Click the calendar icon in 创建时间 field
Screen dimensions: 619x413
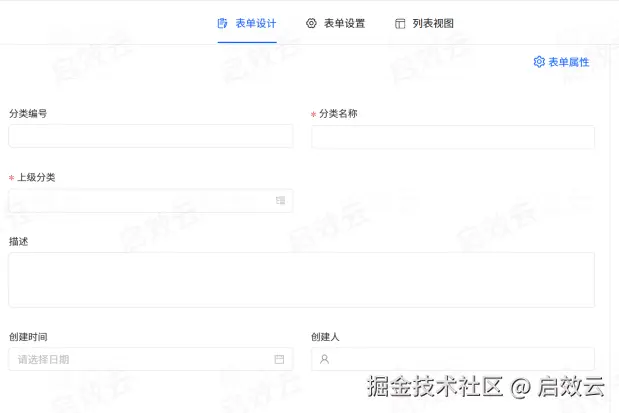point(279,359)
